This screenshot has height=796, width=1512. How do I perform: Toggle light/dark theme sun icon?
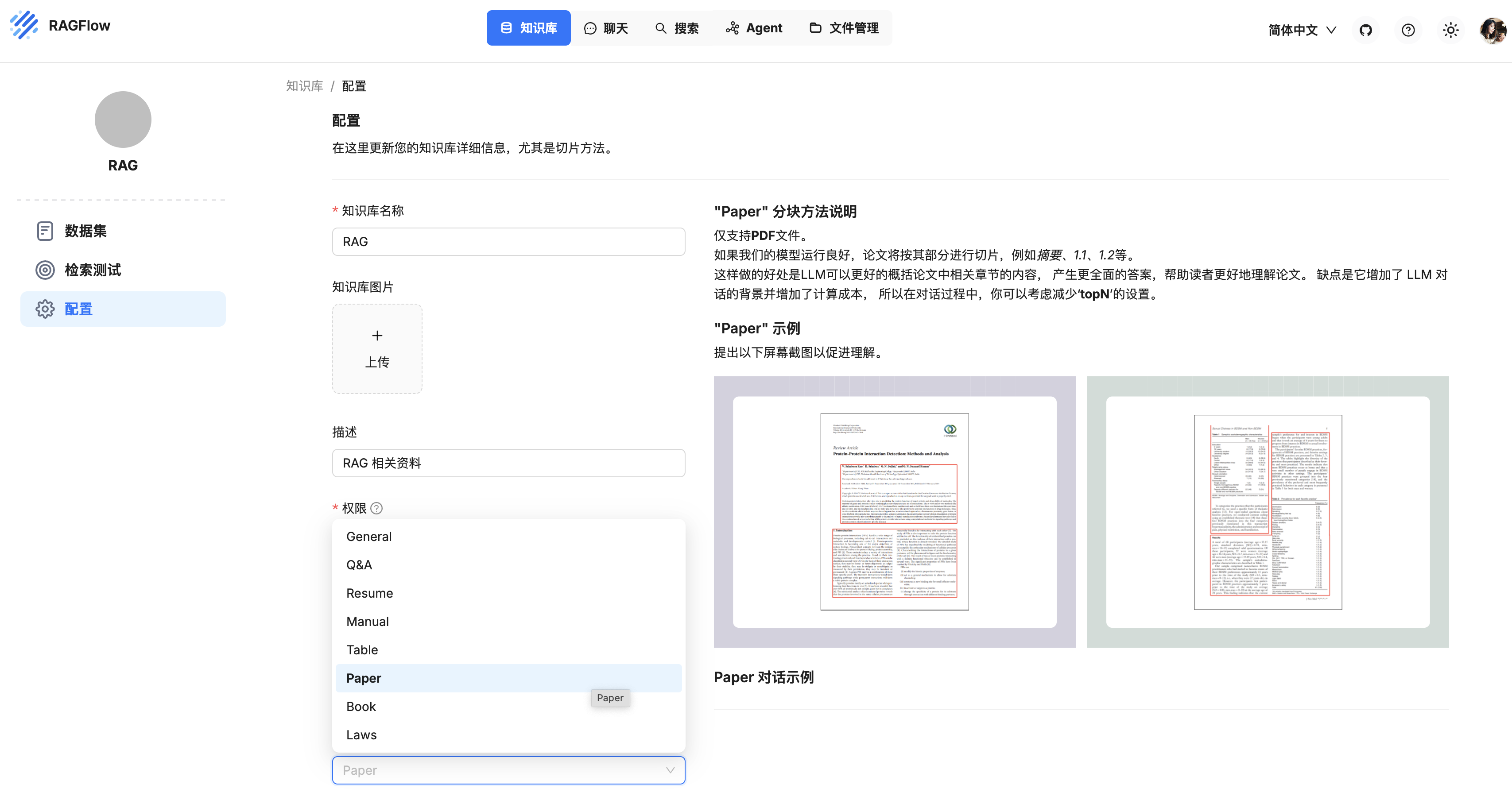click(1450, 30)
